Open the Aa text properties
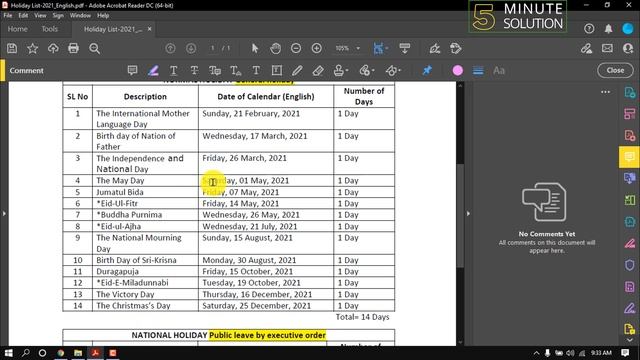This screenshot has height=360, width=640. click(499, 71)
